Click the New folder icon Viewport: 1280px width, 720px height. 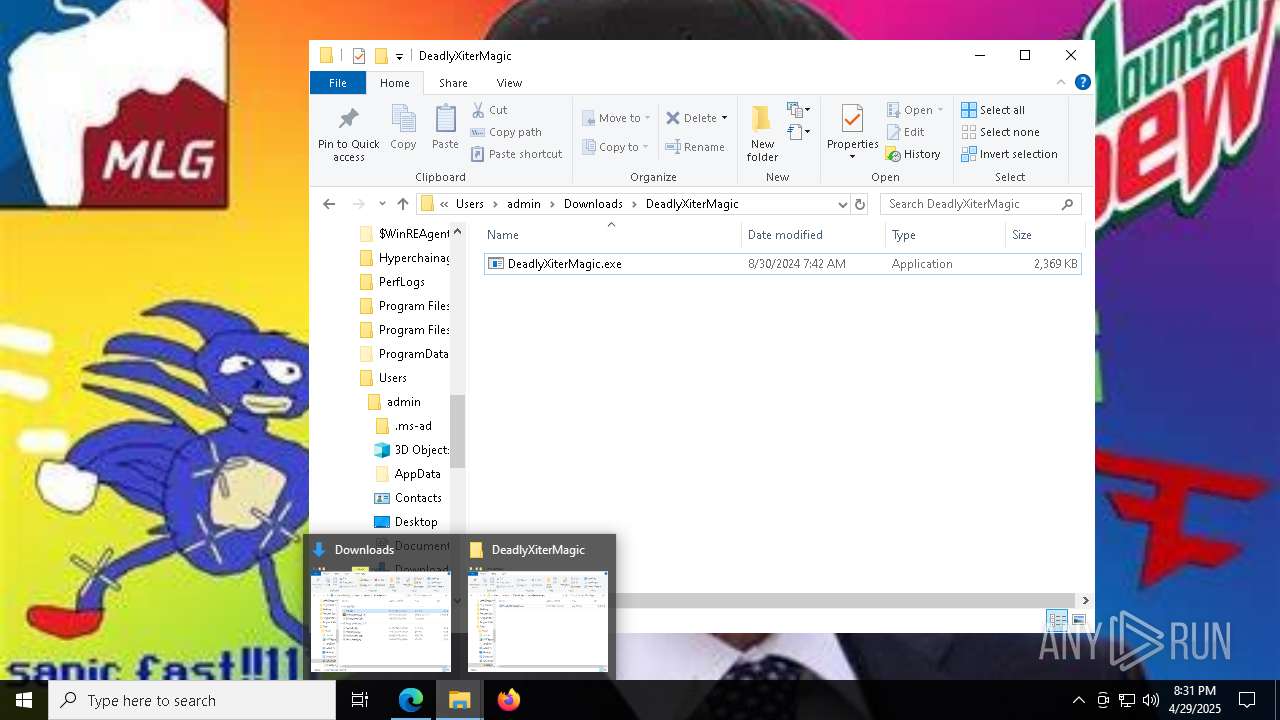coord(762,119)
